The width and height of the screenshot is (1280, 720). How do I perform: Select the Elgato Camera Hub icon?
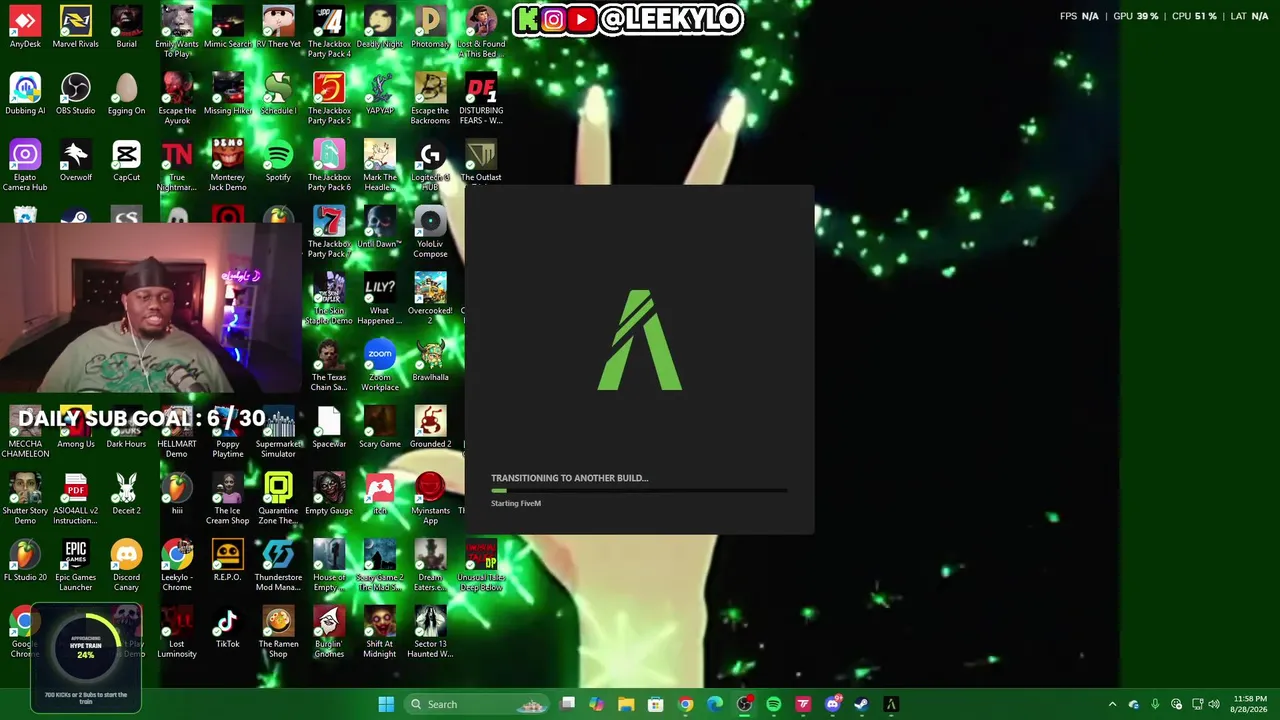25,165
